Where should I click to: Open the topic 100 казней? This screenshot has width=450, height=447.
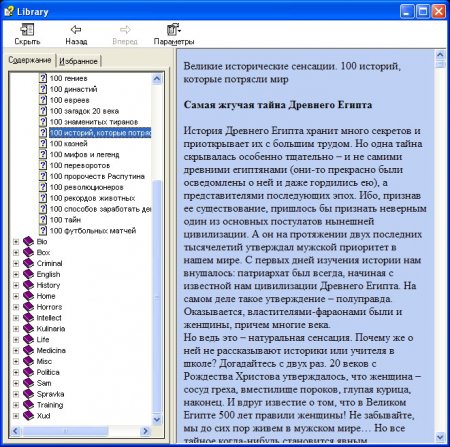click(69, 144)
